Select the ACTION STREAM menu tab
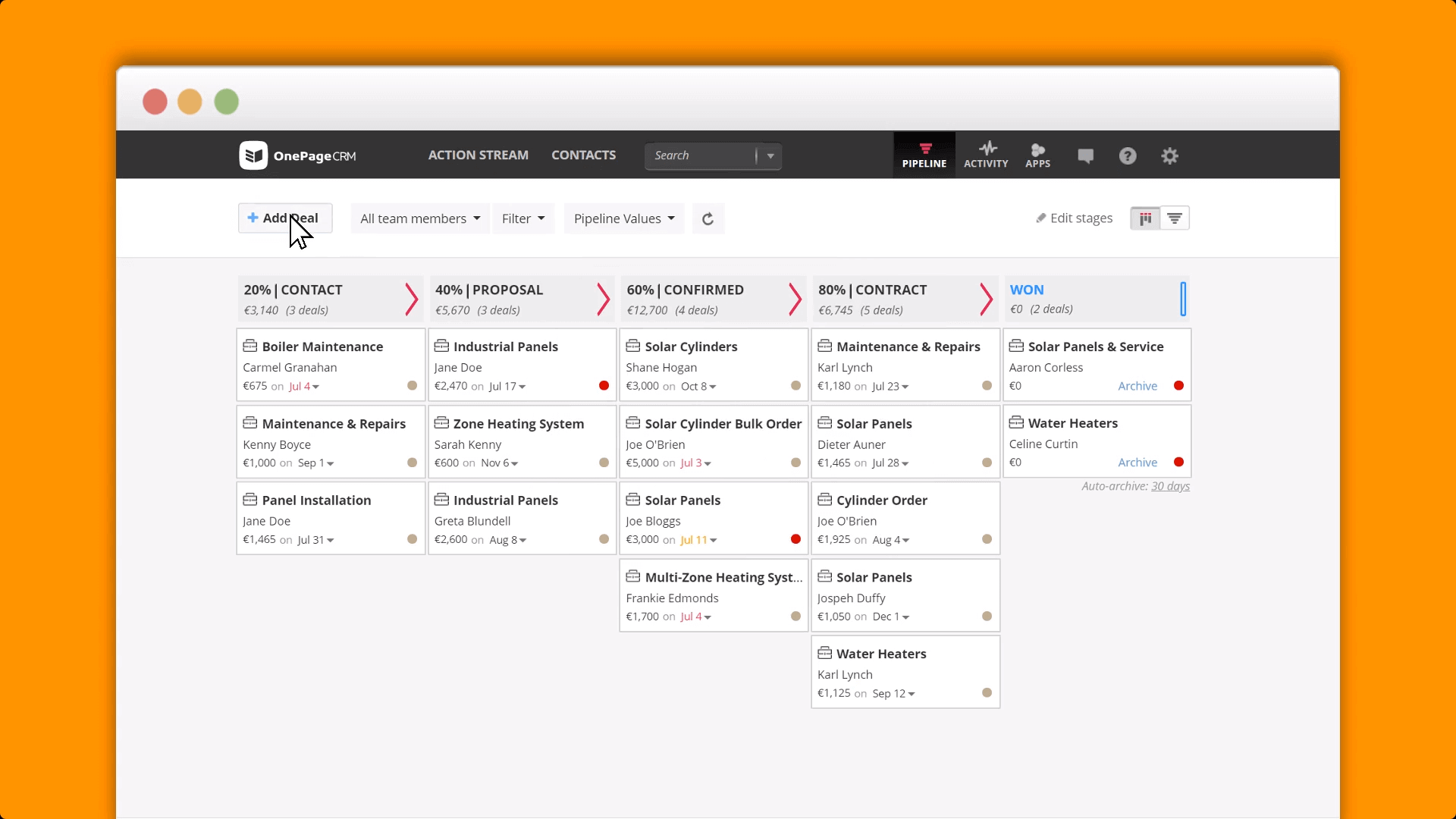Screen dimensions: 1456x819 click(478, 155)
